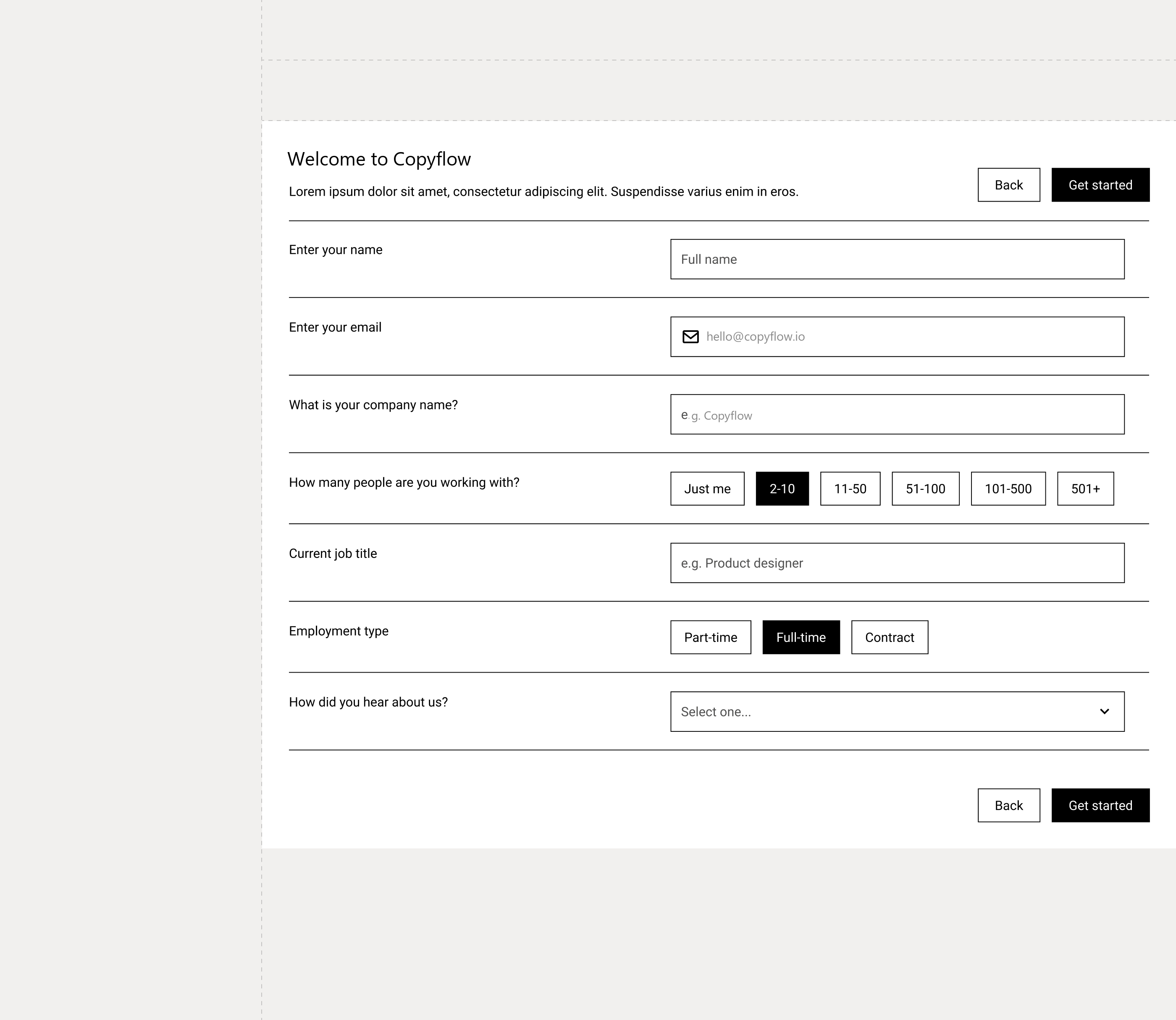Image resolution: width=1176 pixels, height=1020 pixels.
Task: Click the bottom Back button
Action: pos(1009,805)
